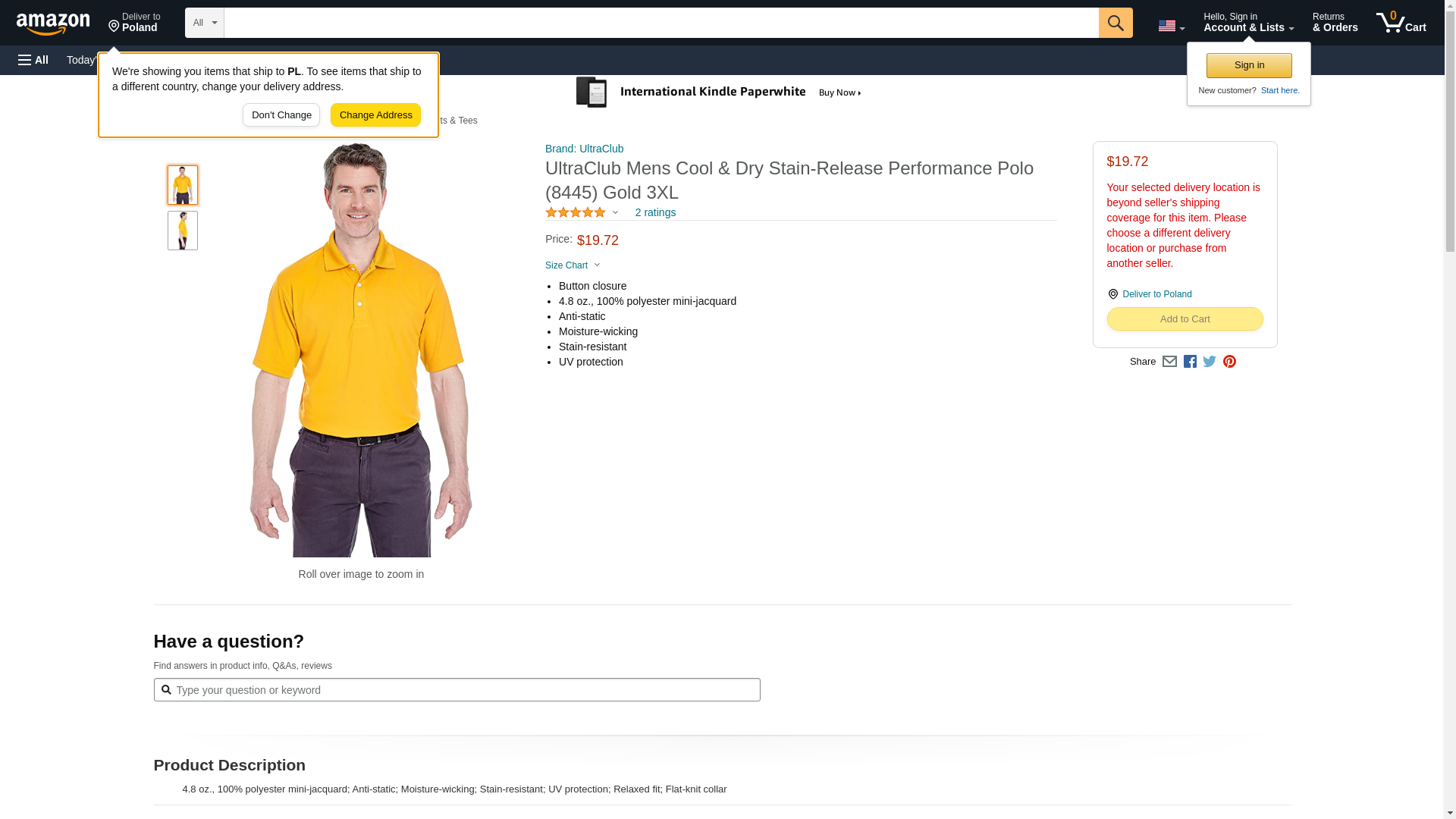Image resolution: width=1456 pixels, height=819 pixels.
Task: Click the Don't Change button
Action: 281,115
